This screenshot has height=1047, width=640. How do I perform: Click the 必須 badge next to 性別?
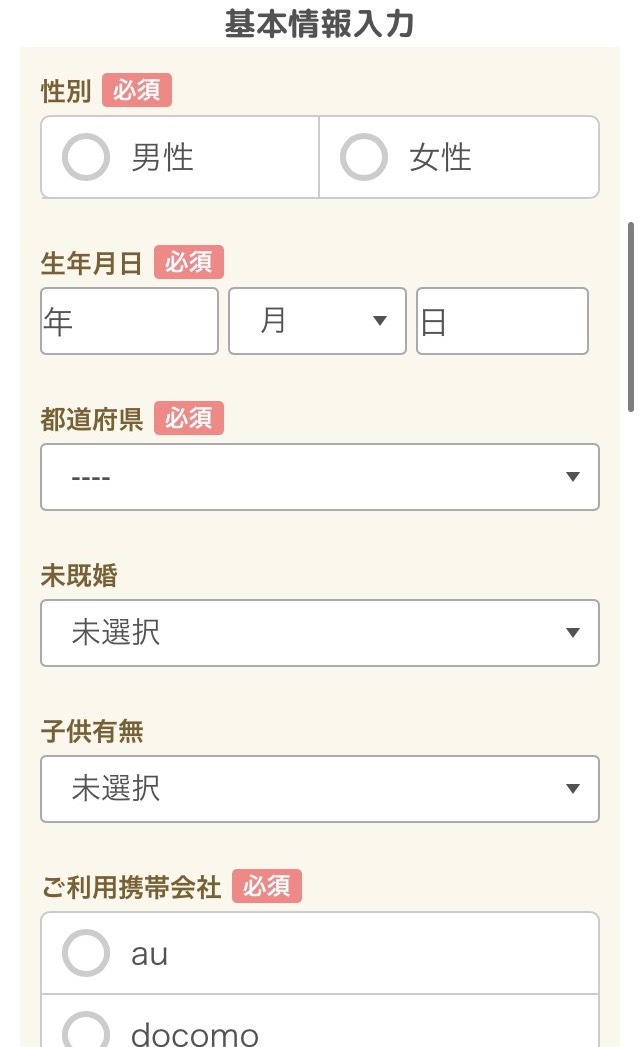point(136,90)
